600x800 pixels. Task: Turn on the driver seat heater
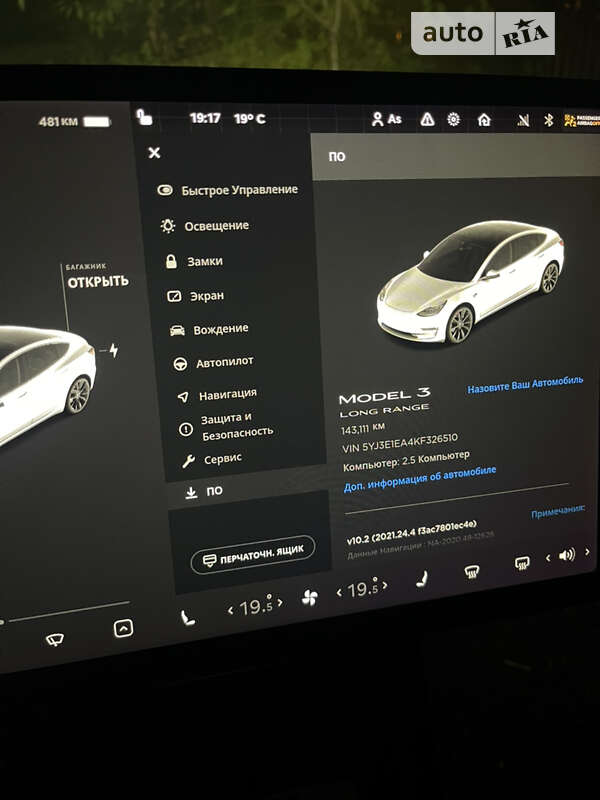tap(187, 617)
